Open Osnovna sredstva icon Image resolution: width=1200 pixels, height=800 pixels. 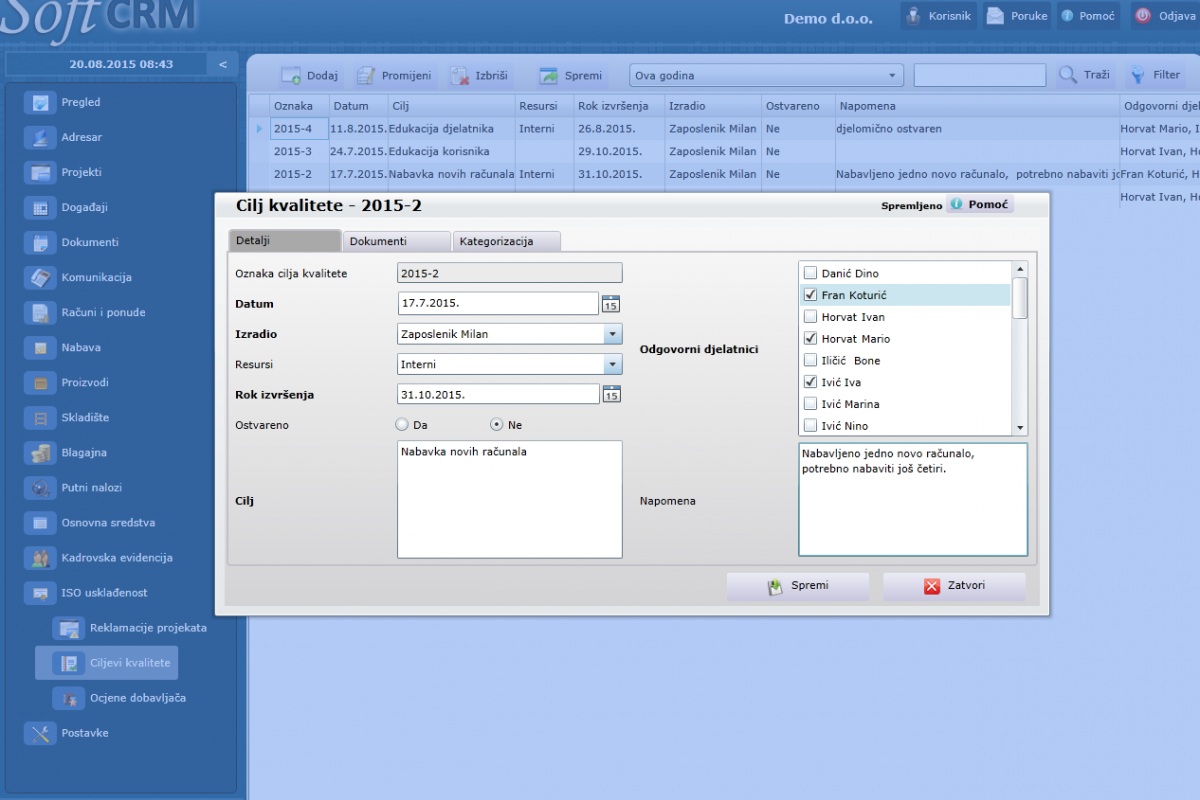[x=41, y=522]
